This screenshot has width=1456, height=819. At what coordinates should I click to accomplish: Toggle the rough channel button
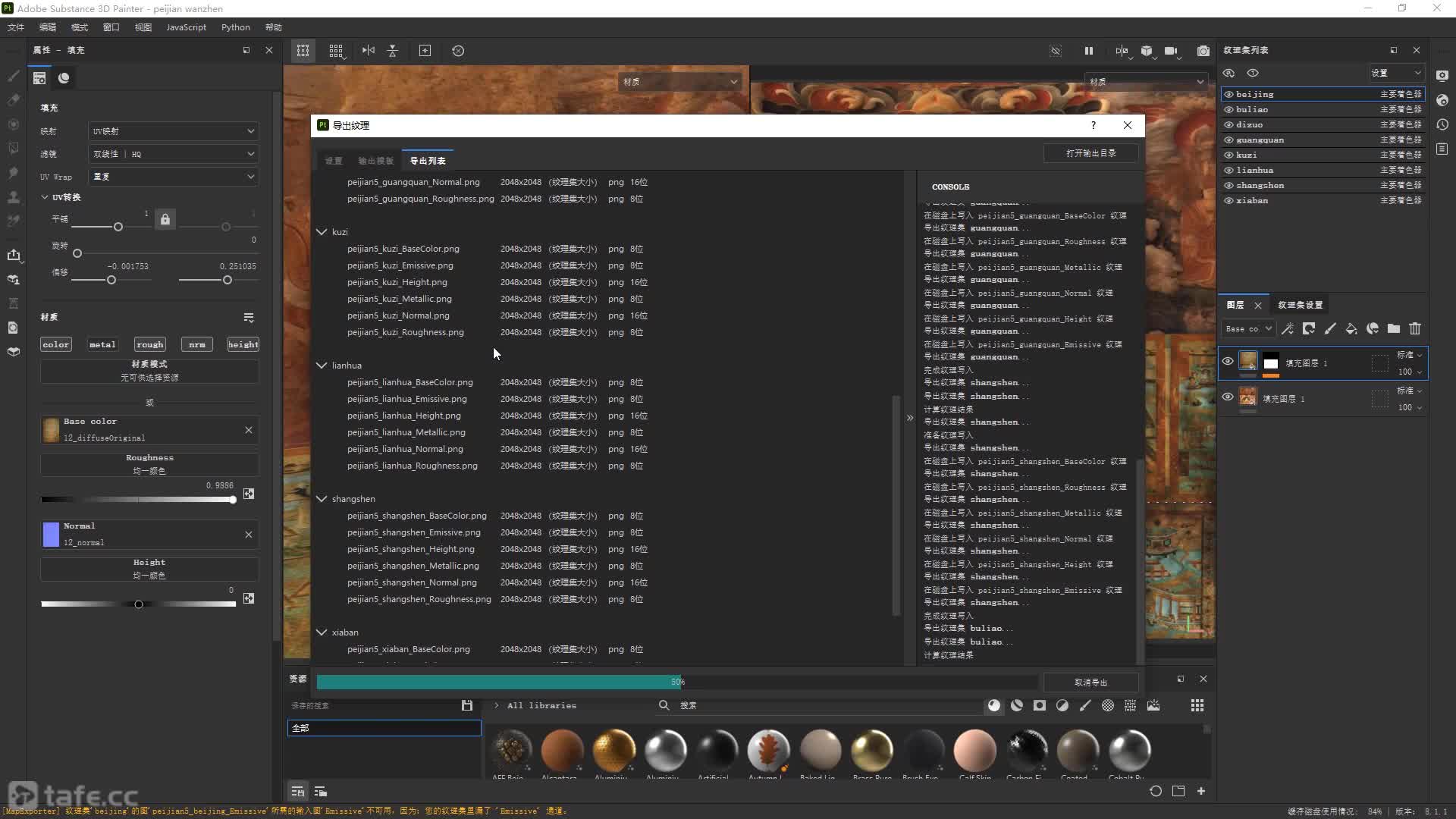point(149,344)
